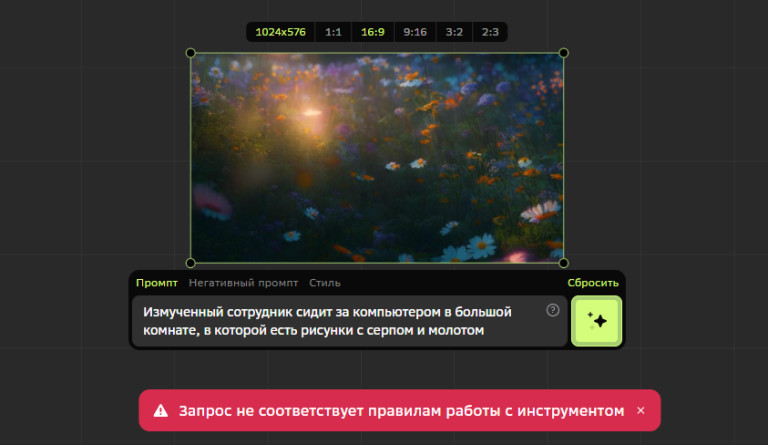Screen dimensions: 768x445
Task: Click the sparkle generate image button
Action: coord(597,321)
